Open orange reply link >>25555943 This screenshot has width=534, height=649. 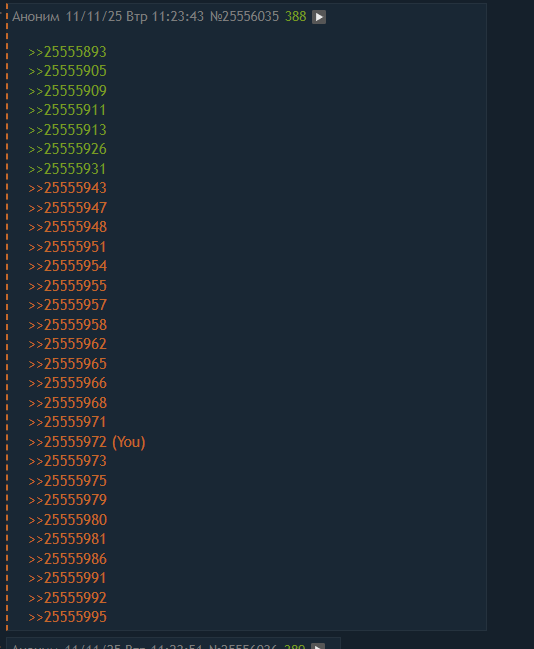(x=67, y=188)
